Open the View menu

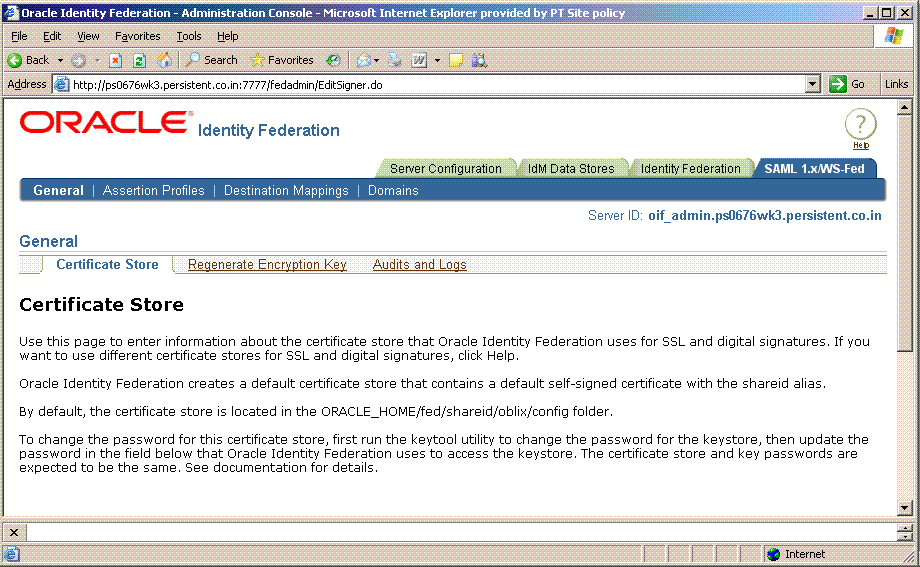click(88, 36)
